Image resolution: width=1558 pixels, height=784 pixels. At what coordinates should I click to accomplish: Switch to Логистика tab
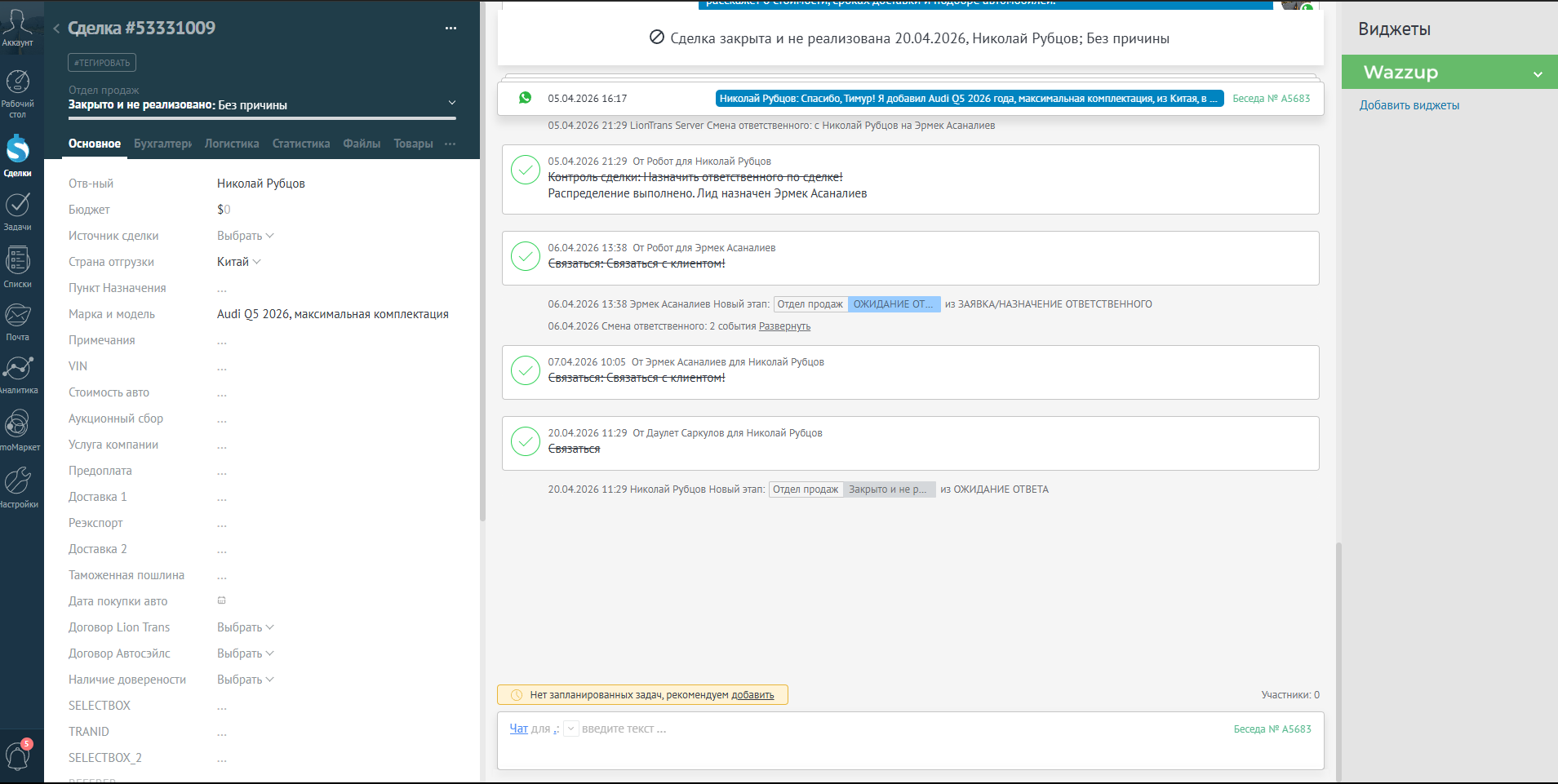[232, 144]
